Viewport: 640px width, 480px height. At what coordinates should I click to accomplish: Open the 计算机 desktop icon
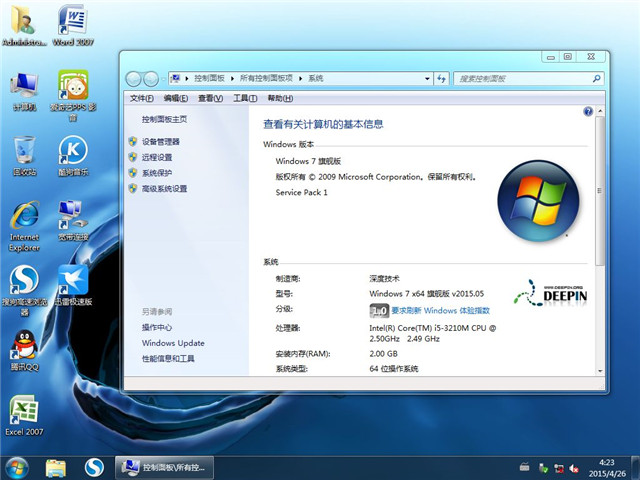click(x=24, y=91)
